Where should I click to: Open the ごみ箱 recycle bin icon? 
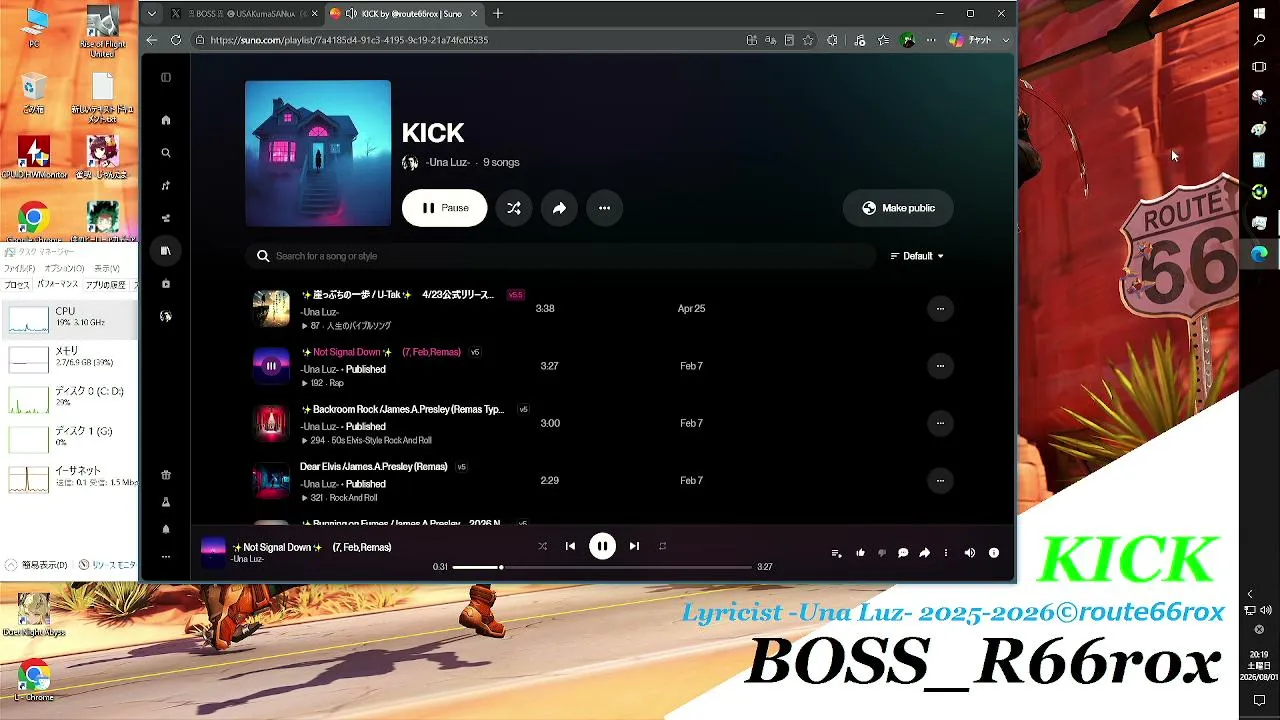coord(33,92)
